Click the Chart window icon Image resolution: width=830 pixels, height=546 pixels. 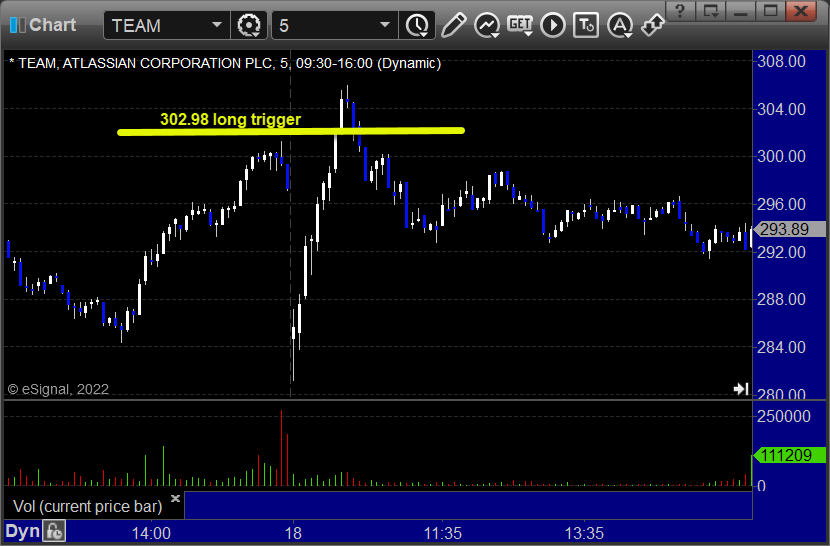[17, 25]
